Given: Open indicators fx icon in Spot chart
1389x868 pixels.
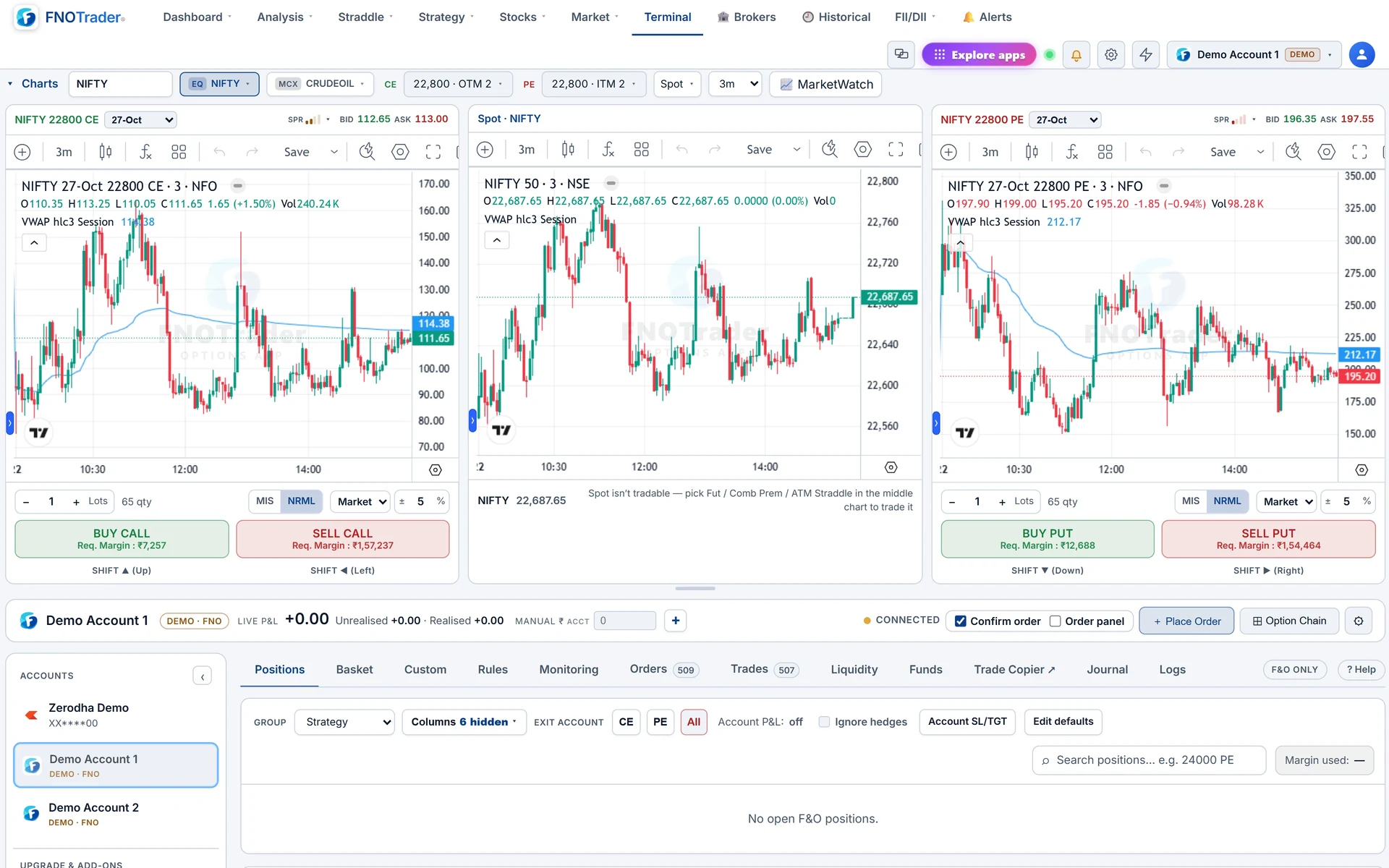Looking at the screenshot, I should (x=608, y=150).
